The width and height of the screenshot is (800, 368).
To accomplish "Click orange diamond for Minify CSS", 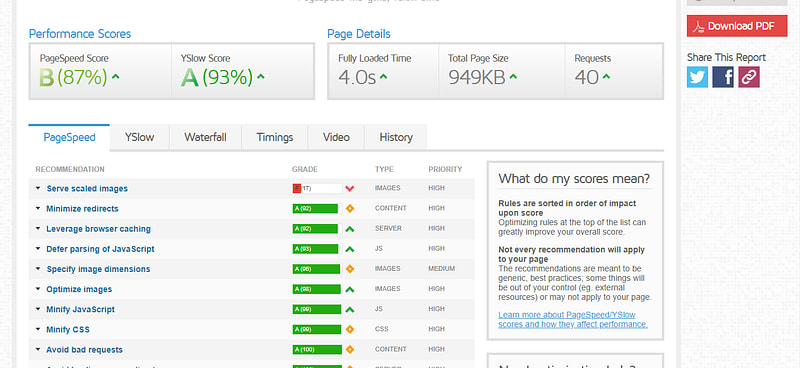I will click(349, 329).
